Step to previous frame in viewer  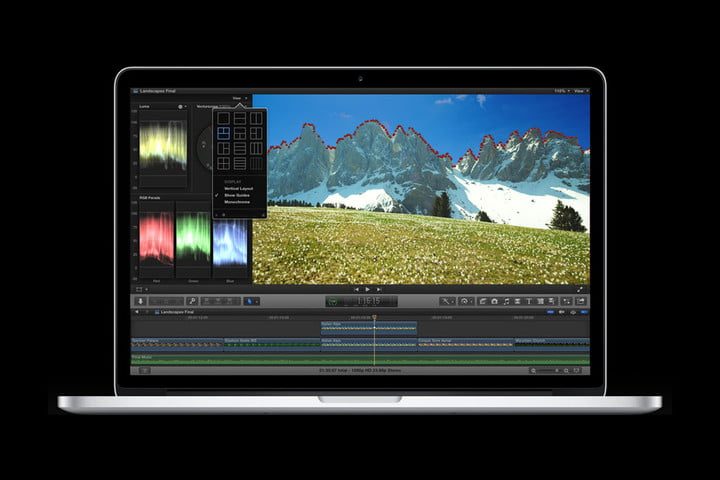356,289
